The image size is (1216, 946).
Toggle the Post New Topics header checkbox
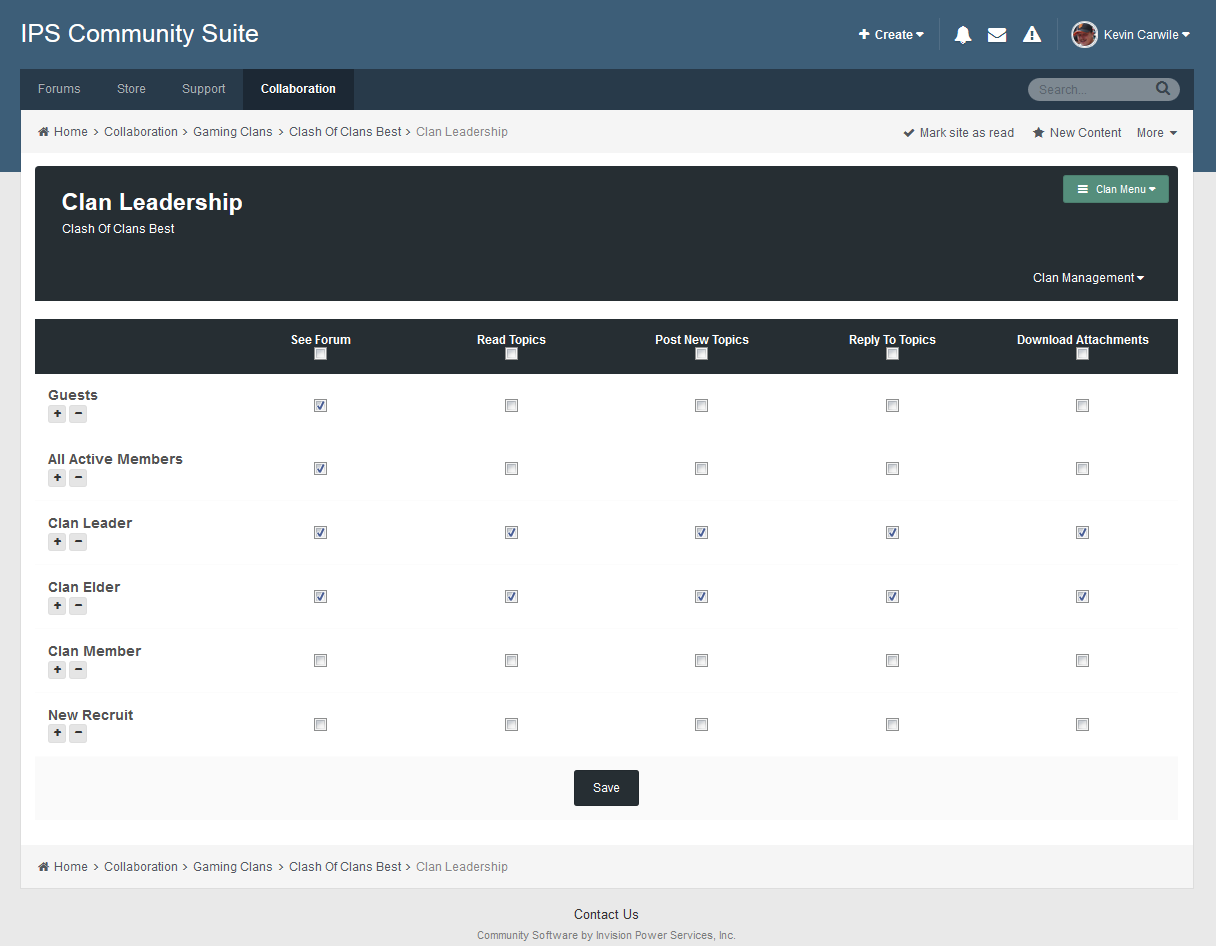point(701,354)
